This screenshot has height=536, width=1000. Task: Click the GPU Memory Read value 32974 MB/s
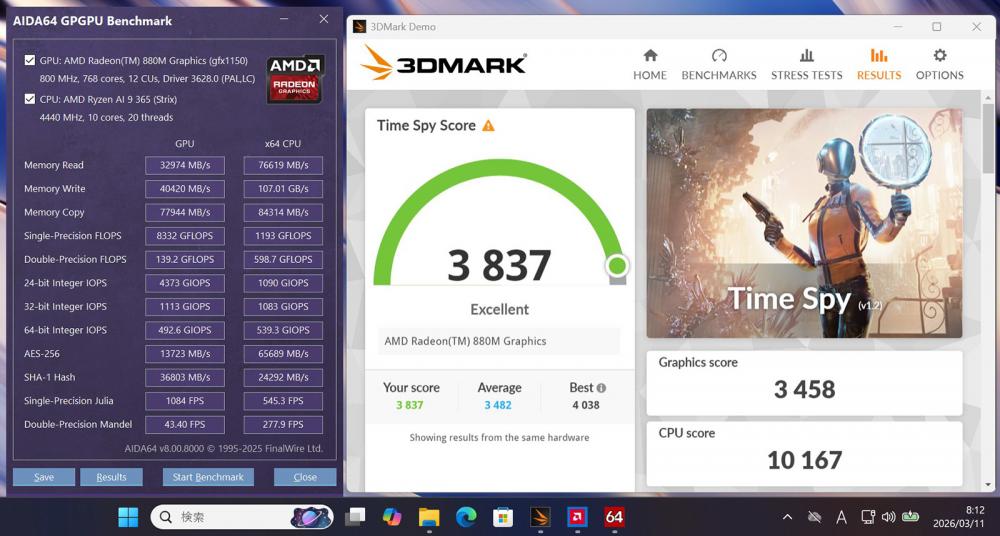pyautogui.click(x=185, y=165)
